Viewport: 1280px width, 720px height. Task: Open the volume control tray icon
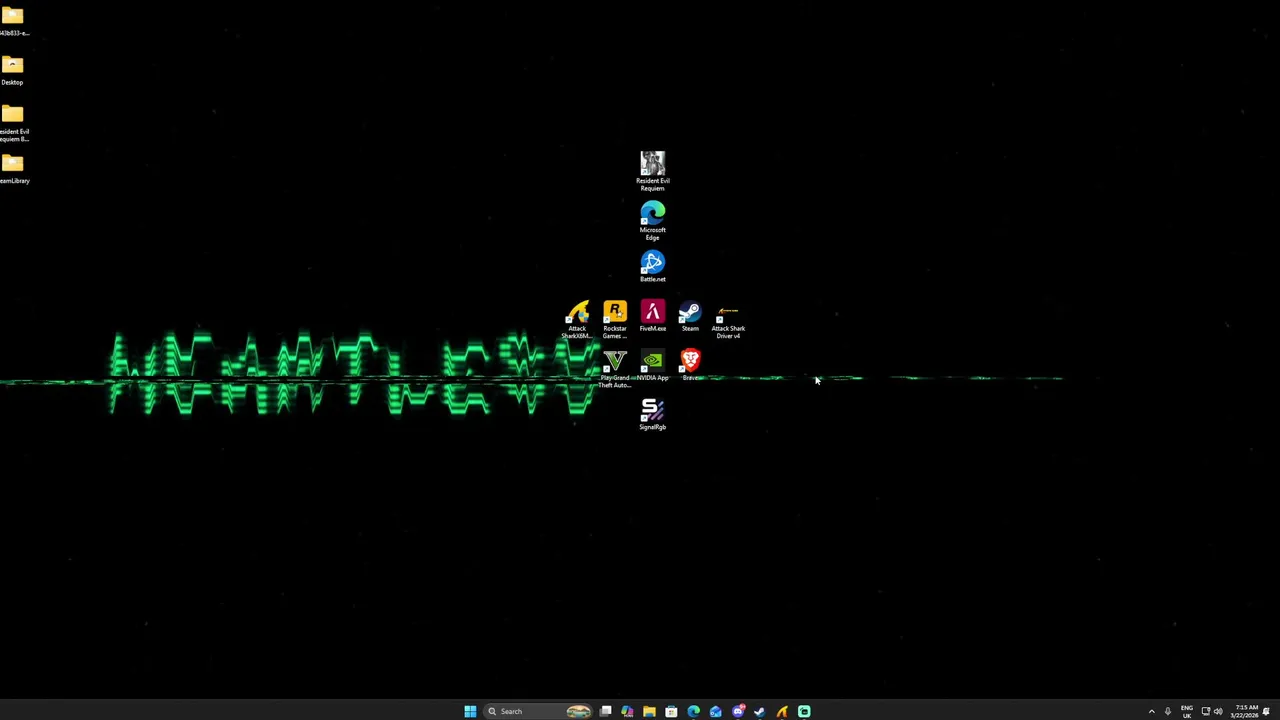pos(1218,711)
